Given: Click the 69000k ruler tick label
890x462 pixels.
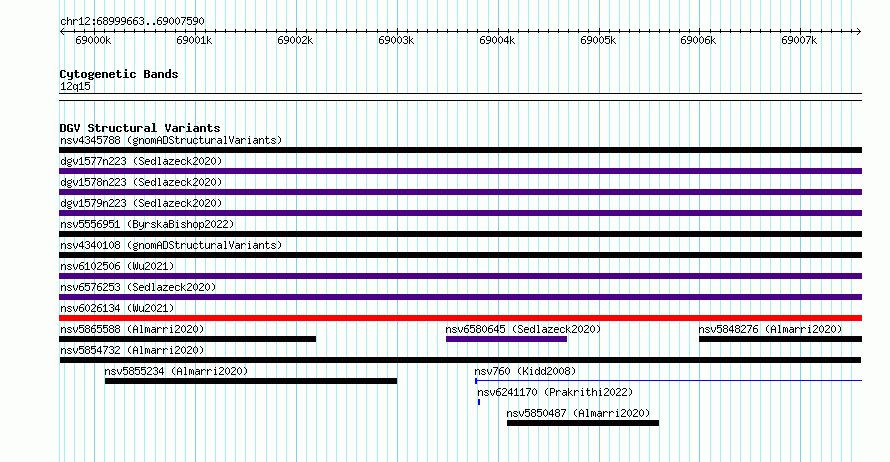Looking at the screenshot, I should pyautogui.click(x=93, y=40).
